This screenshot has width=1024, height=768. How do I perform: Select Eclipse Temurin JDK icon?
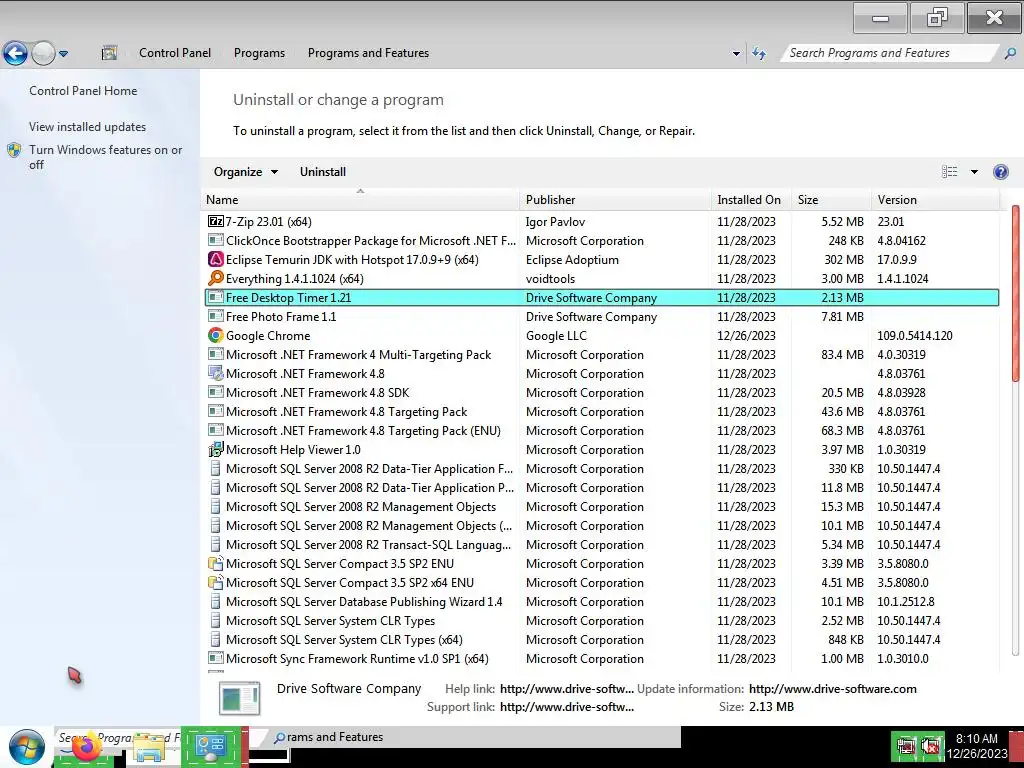coord(216,259)
